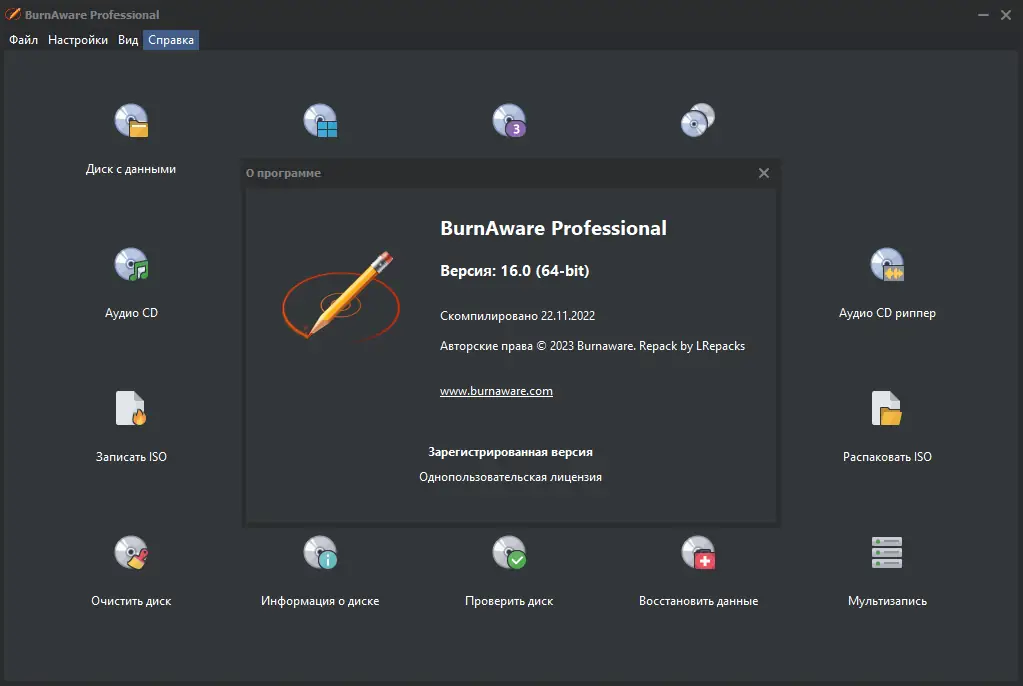1023x686 pixels.
Task: Click the BurnAware Professional heading in dialog
Action: [553, 228]
